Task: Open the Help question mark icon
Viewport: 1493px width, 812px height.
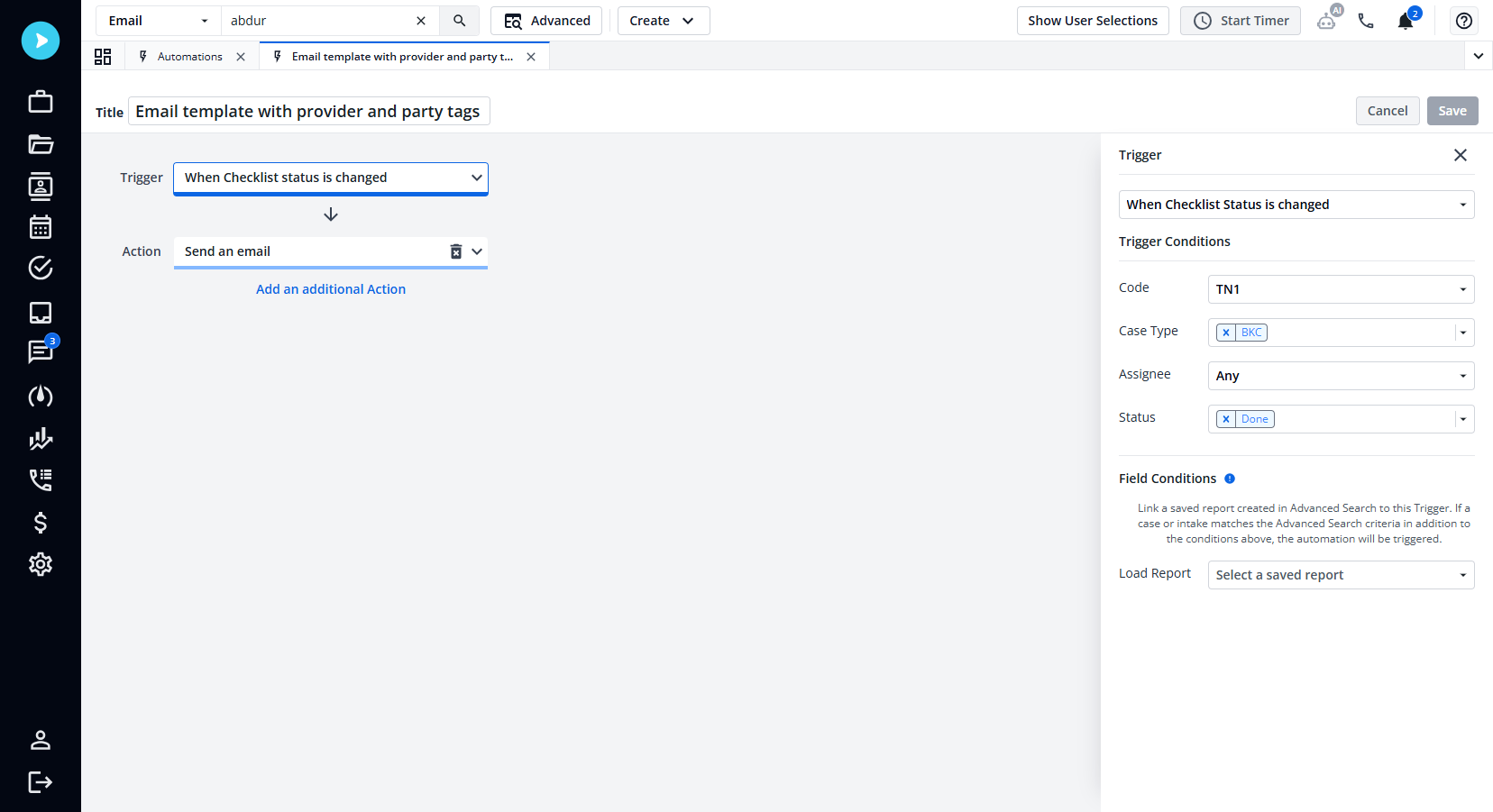Action: [x=1463, y=20]
